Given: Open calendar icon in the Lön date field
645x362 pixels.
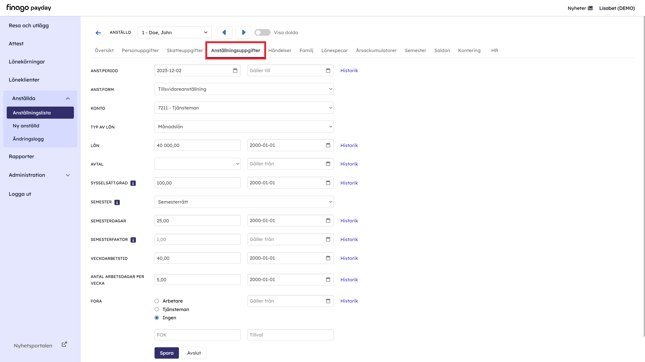Looking at the screenshot, I should click(x=328, y=145).
